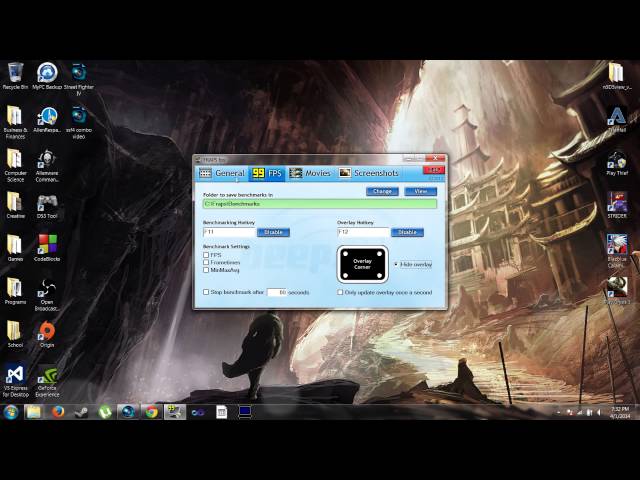Enable the MinMaxAvg checkbox
Screen dimensions: 640x480
pyautogui.click(x=206, y=270)
